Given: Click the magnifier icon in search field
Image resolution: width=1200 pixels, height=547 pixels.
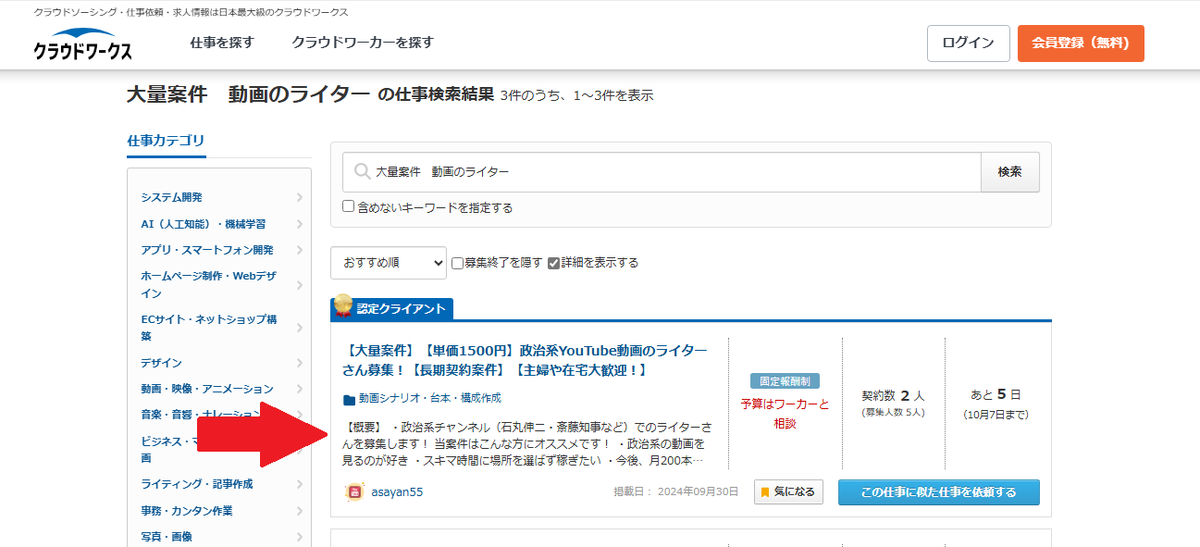Looking at the screenshot, I should [362, 172].
